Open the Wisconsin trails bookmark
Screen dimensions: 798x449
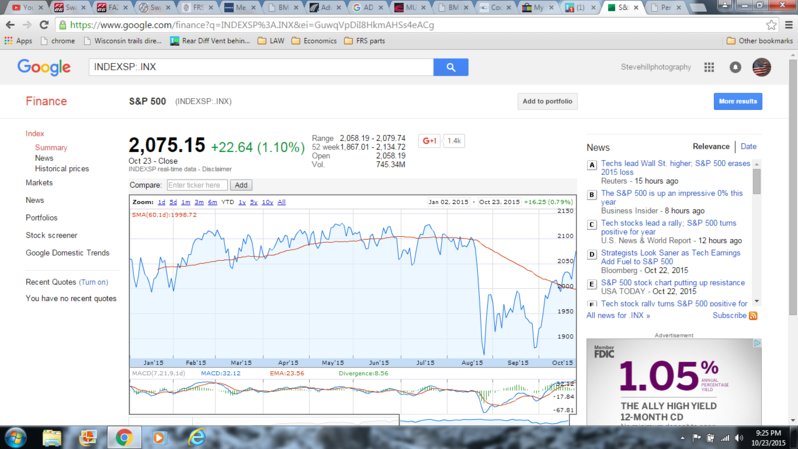tap(122, 41)
